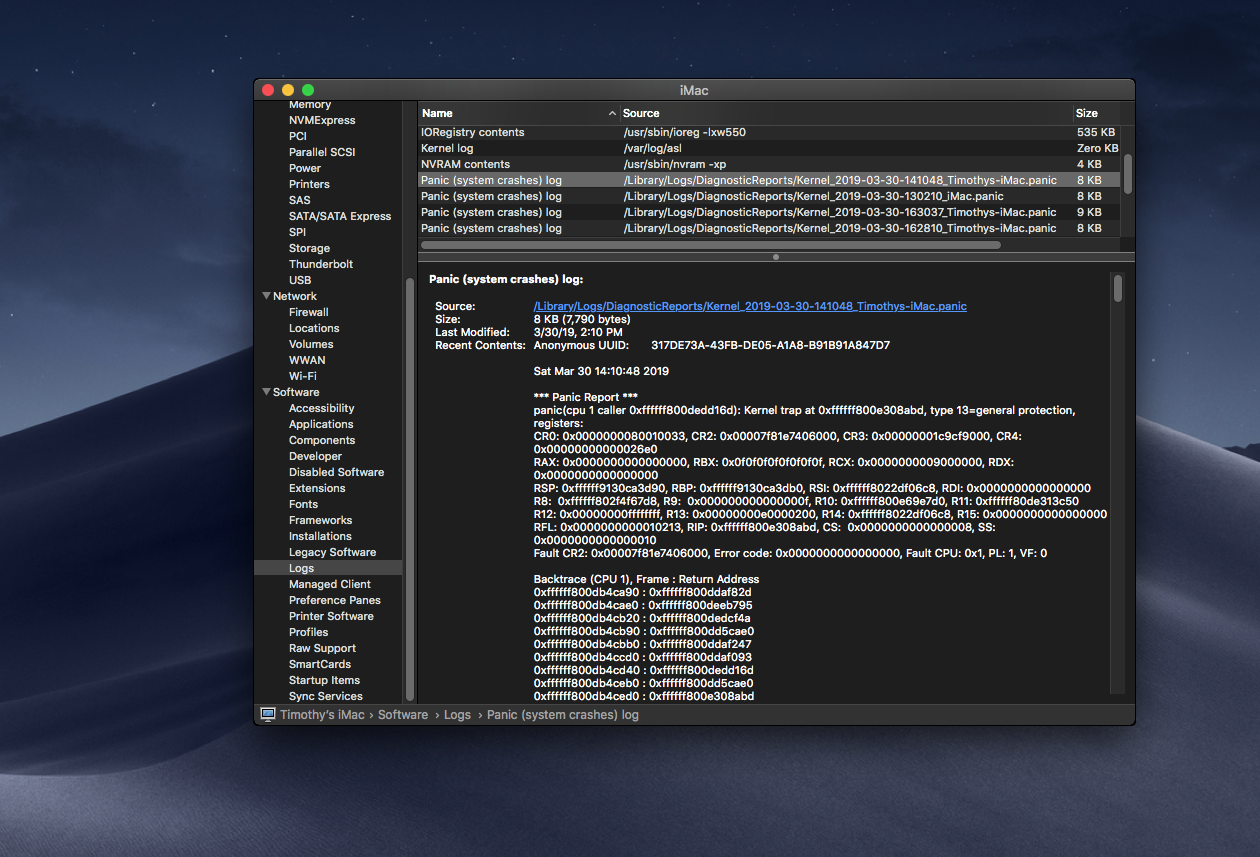Viewport: 1260px width, 857px height.
Task: Open Thunderbolt in the sidebar
Action: pyautogui.click(x=321, y=264)
